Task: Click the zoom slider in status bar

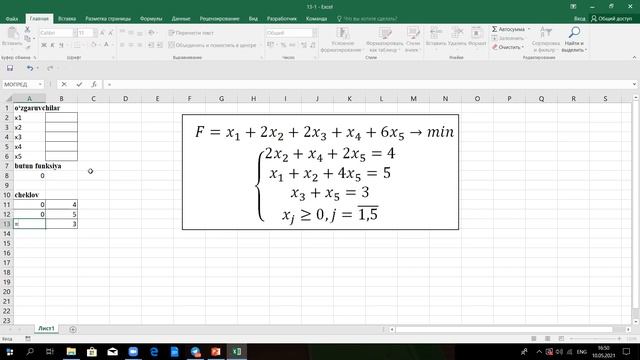Action: pyautogui.click(x=595, y=339)
